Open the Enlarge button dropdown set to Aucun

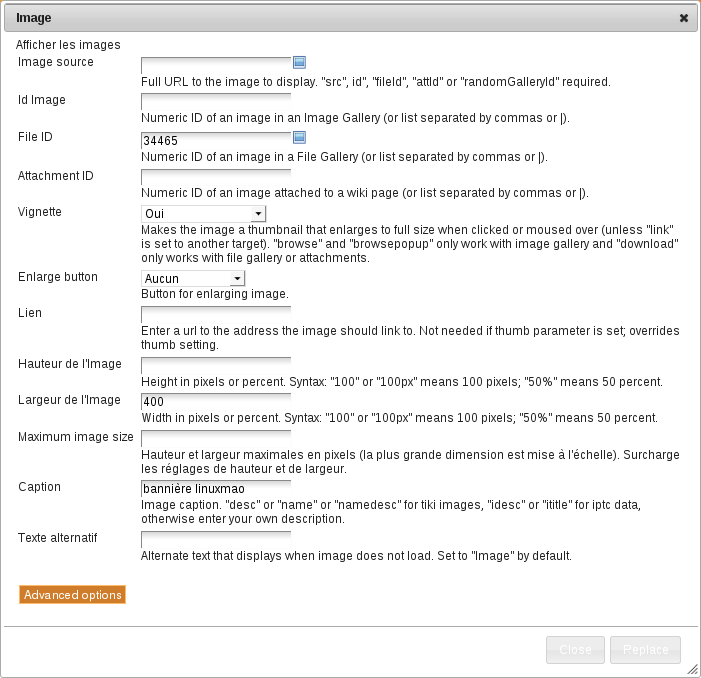point(193,278)
